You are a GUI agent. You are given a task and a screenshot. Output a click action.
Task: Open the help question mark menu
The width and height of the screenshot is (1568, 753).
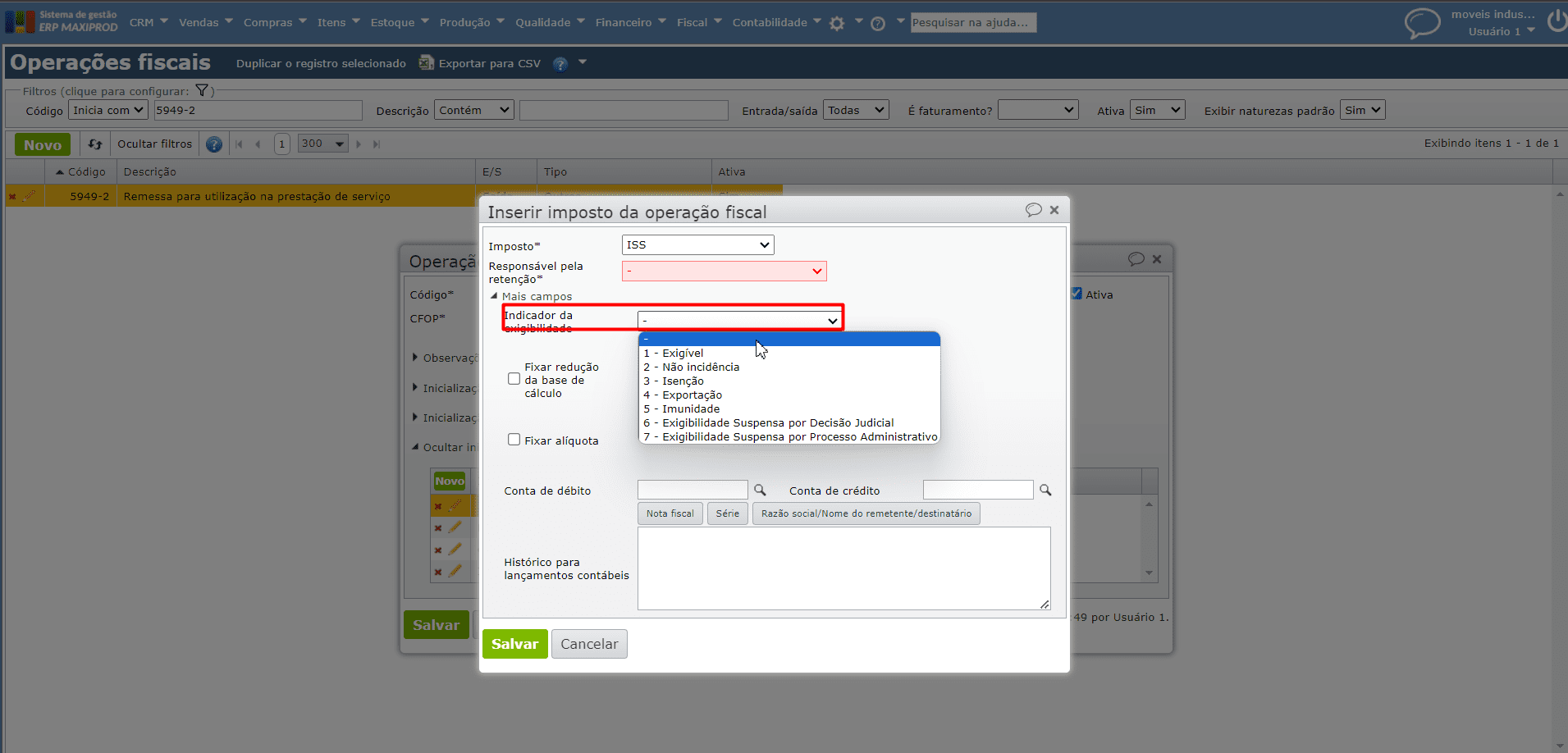tap(878, 24)
